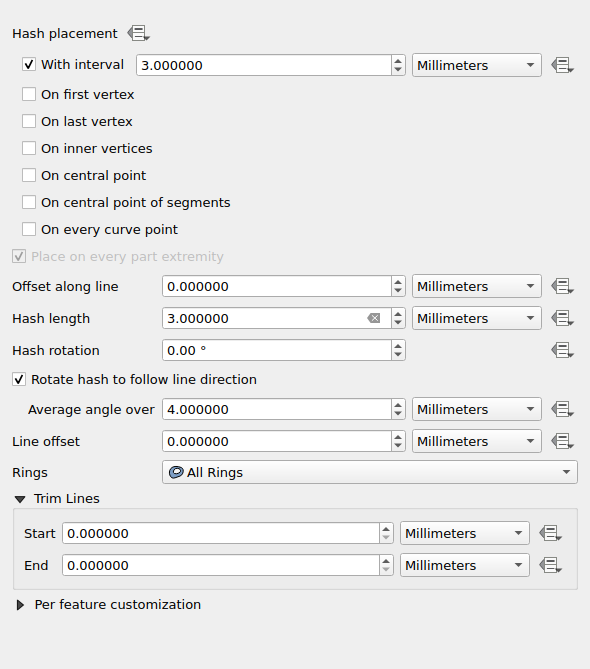Open data-defined override for Hash placement

coord(138,33)
